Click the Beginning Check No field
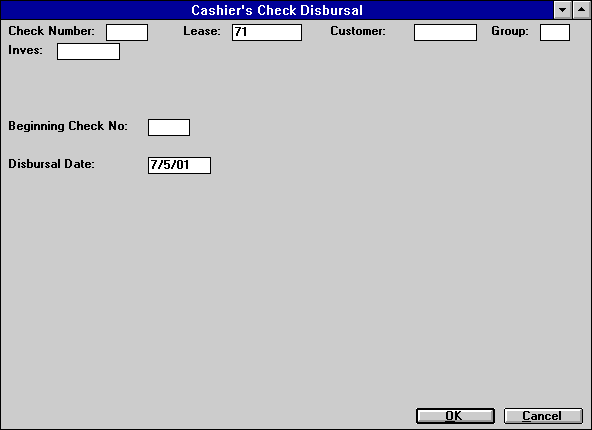The height and width of the screenshot is (430, 592). pyautogui.click(x=169, y=128)
